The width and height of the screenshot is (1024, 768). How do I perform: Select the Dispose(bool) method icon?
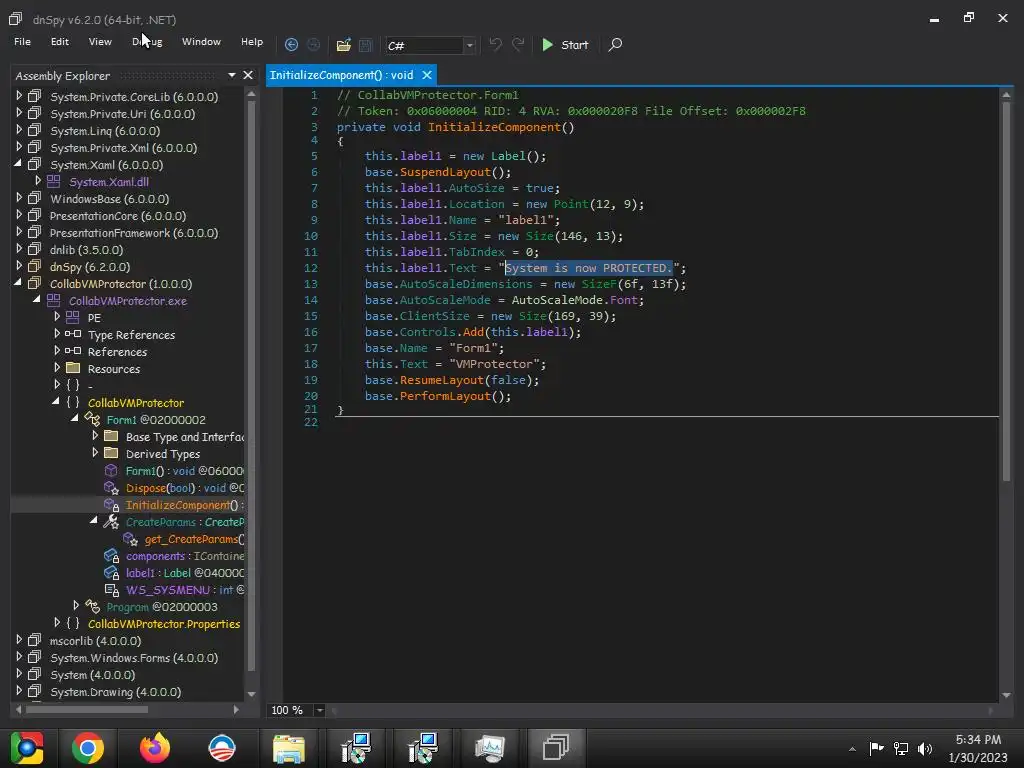coord(111,488)
